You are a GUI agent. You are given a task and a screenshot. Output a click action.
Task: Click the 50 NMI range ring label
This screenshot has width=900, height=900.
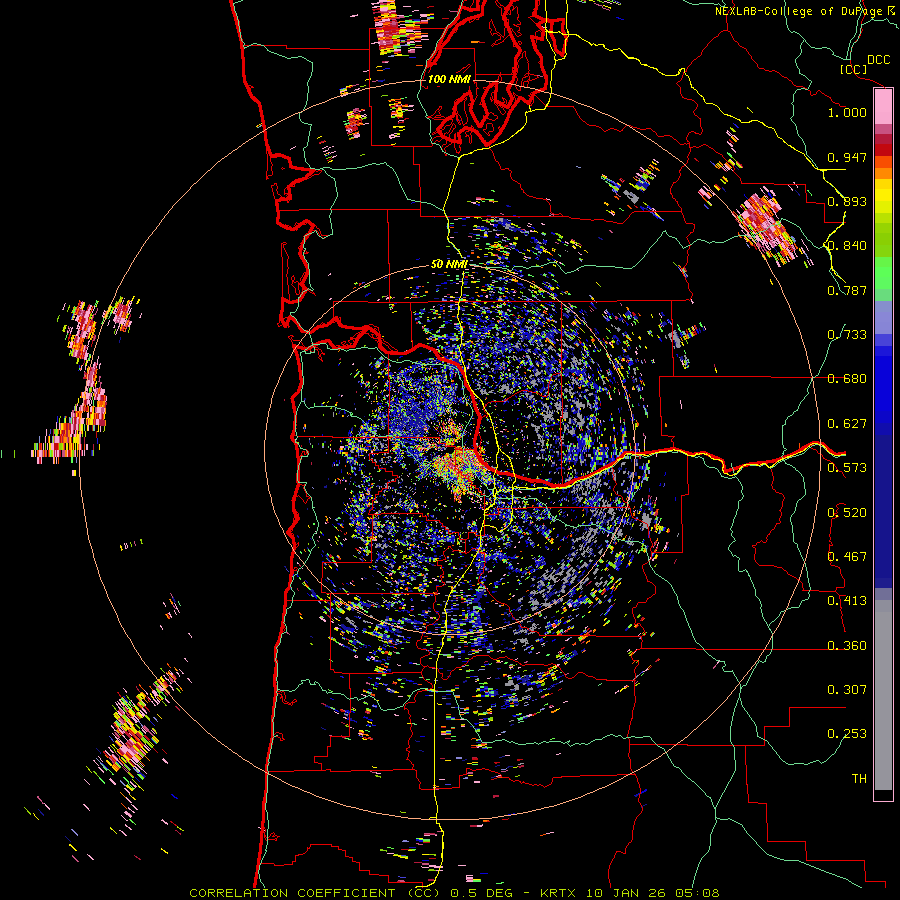(449, 265)
